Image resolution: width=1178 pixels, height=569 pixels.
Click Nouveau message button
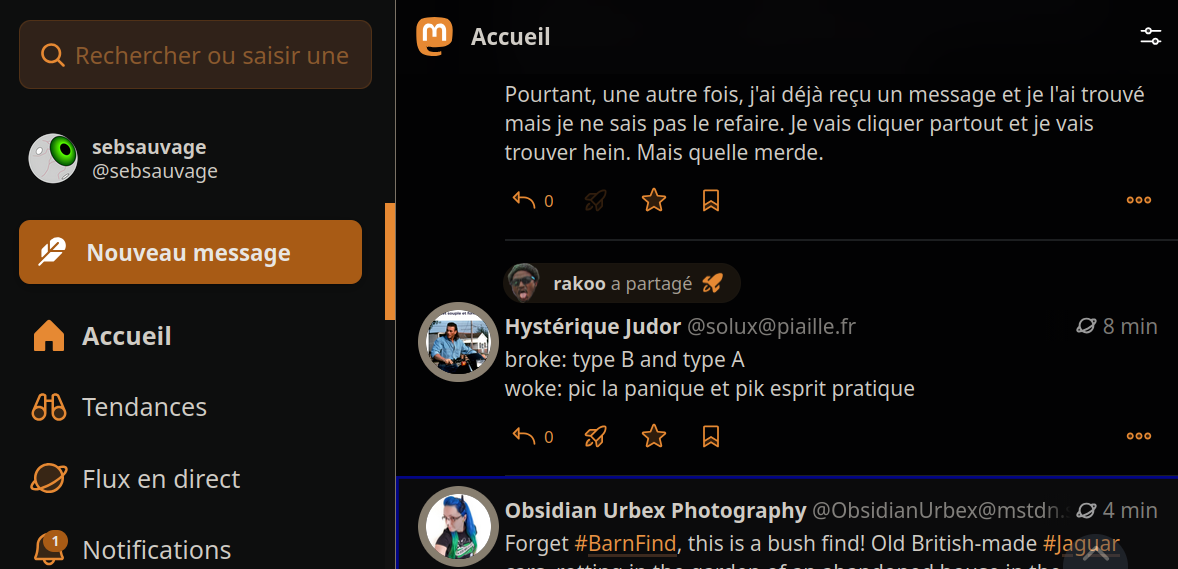point(190,252)
